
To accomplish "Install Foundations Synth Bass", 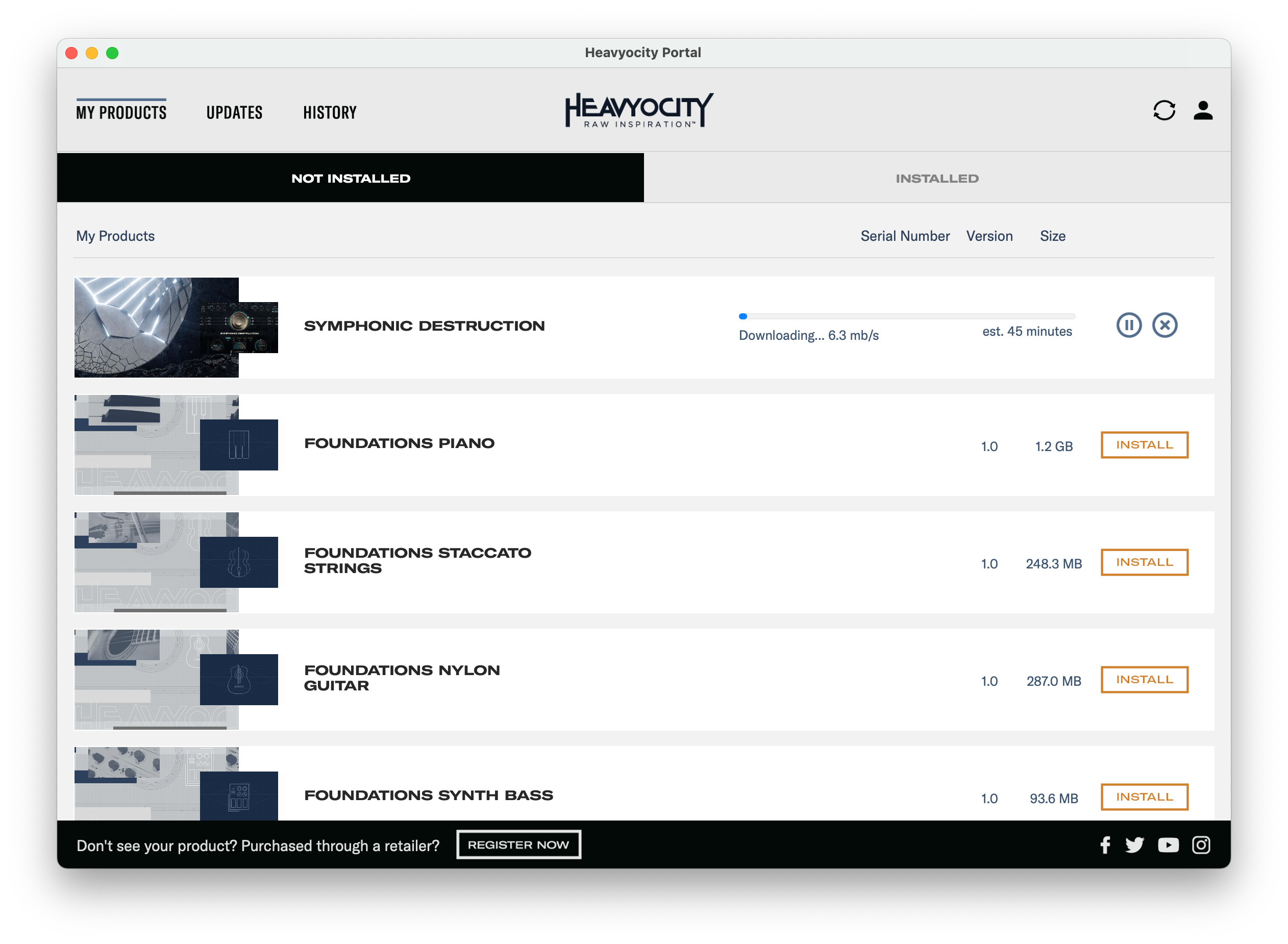I will click(x=1145, y=797).
